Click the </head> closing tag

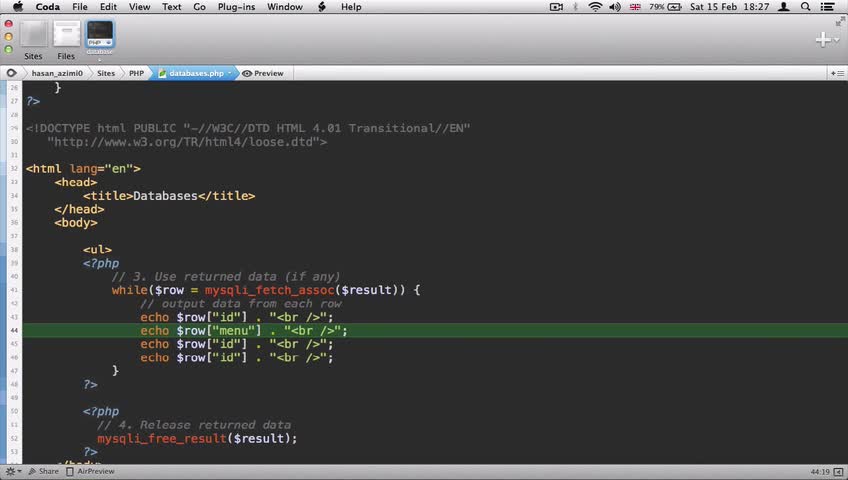(x=79, y=209)
